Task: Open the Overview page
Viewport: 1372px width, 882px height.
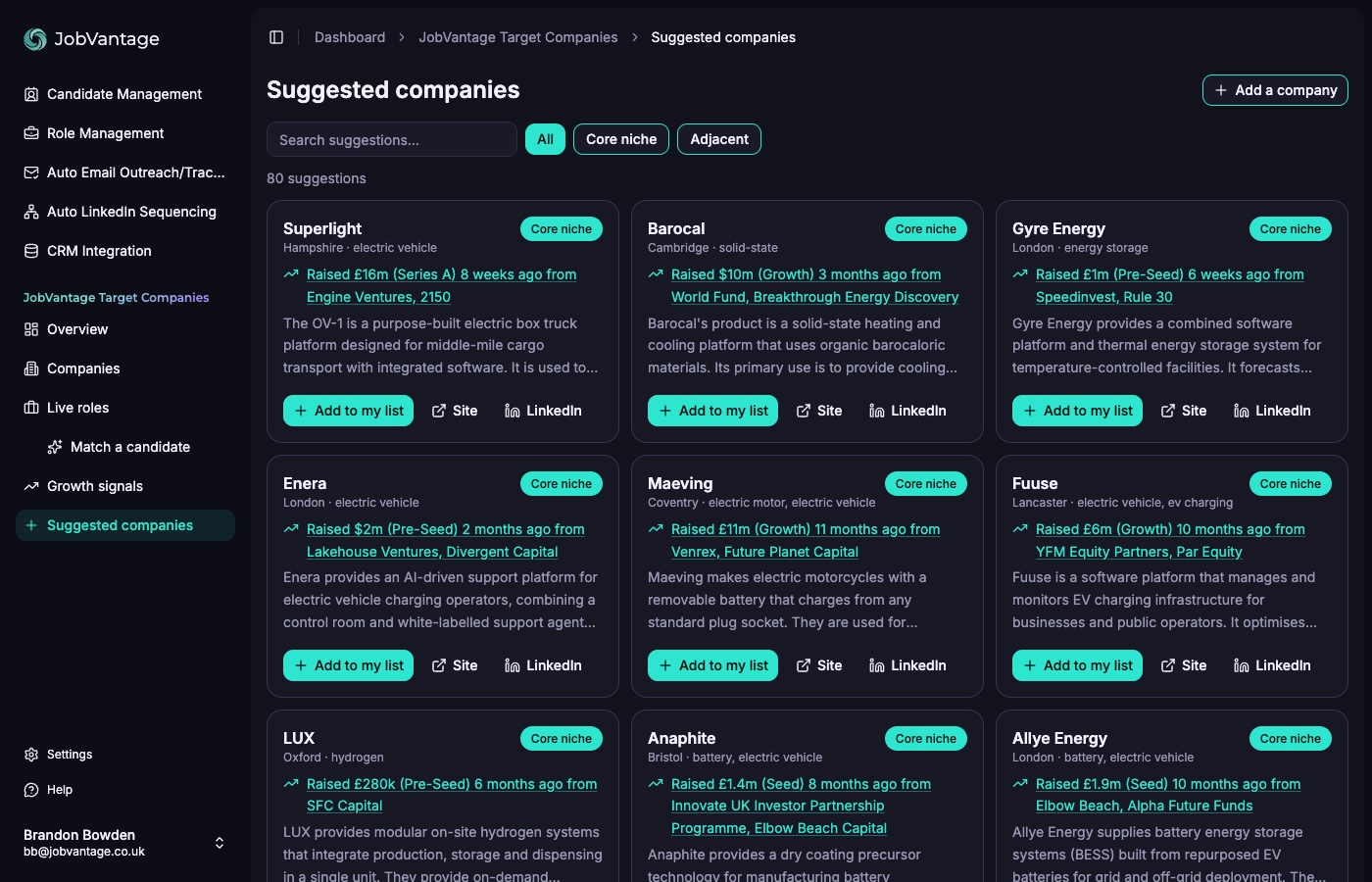Action: 125,329
